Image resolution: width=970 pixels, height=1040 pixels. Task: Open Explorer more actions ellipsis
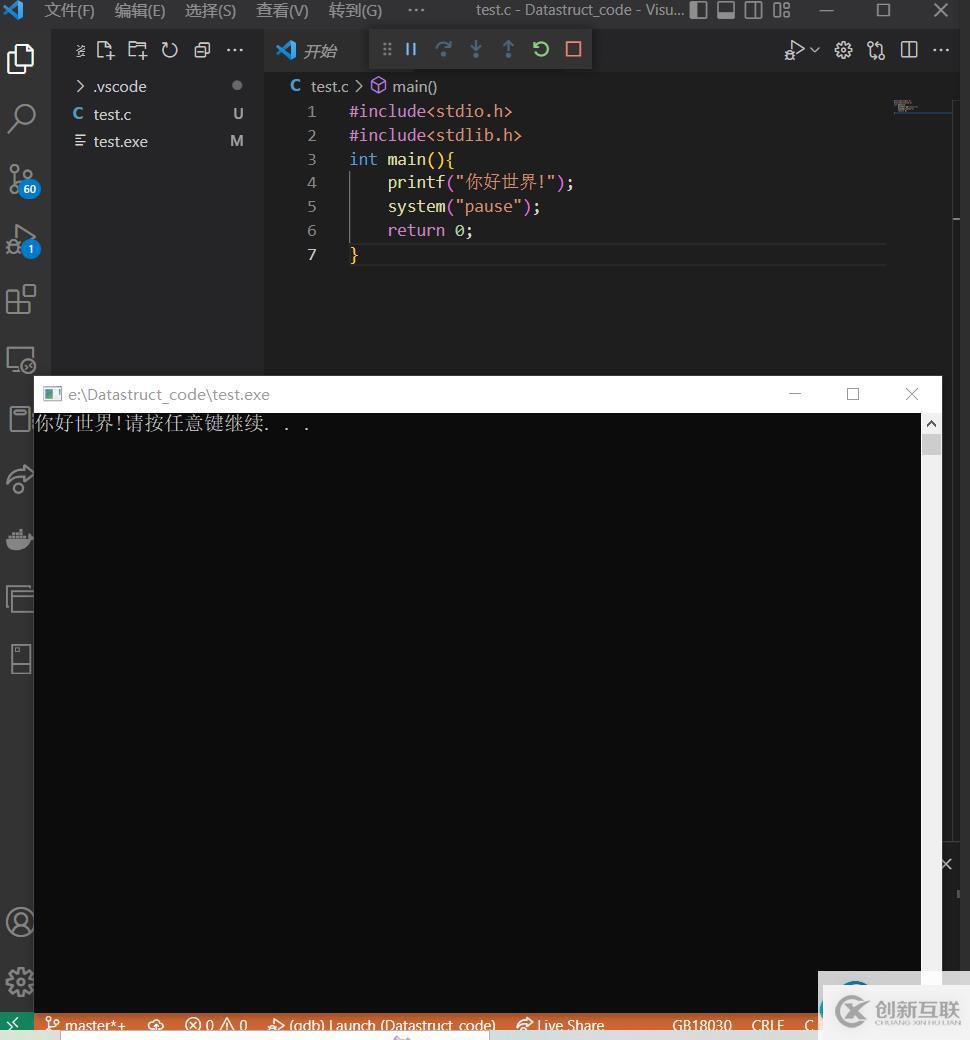click(234, 50)
